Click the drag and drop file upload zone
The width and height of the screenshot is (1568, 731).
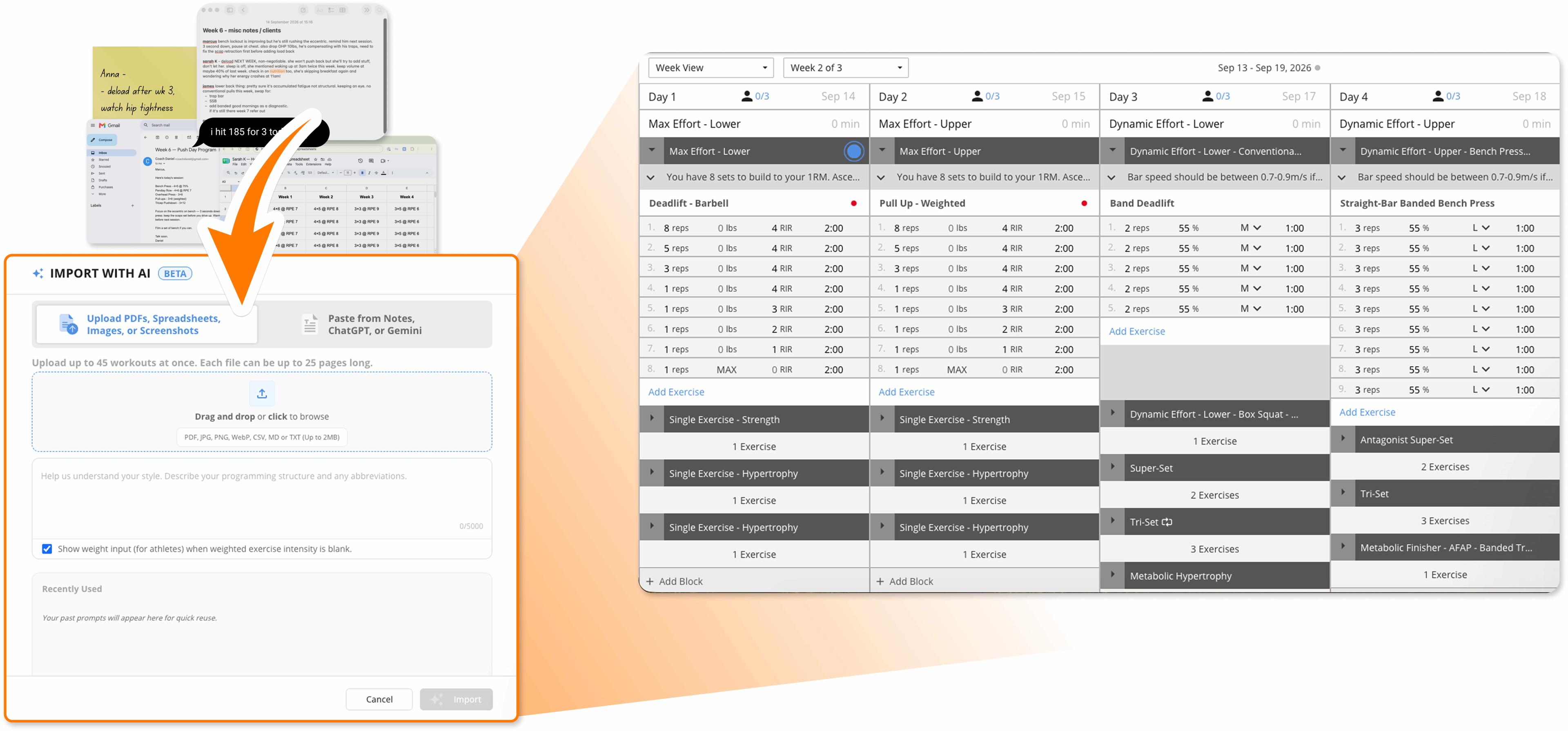point(262,412)
